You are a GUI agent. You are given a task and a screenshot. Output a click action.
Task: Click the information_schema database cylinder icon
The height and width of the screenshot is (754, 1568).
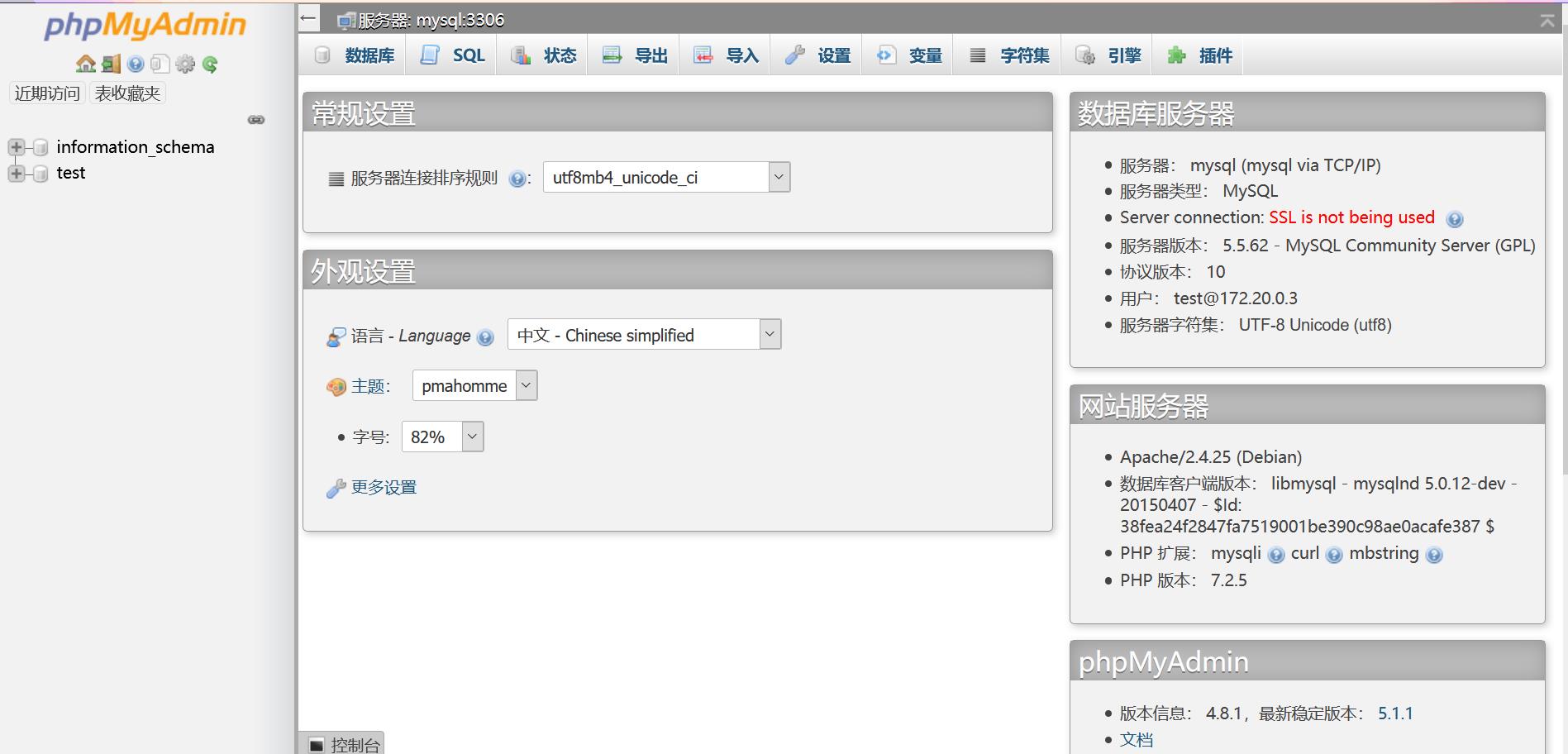point(40,148)
